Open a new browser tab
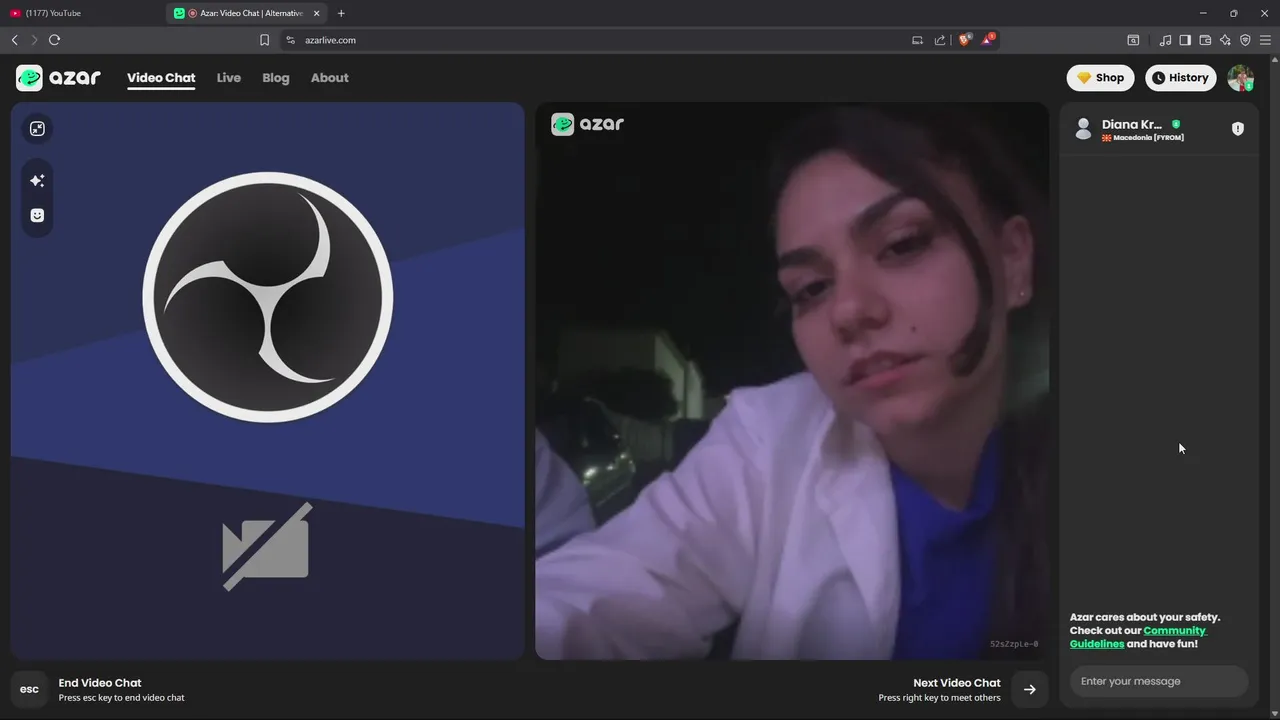 (x=341, y=13)
